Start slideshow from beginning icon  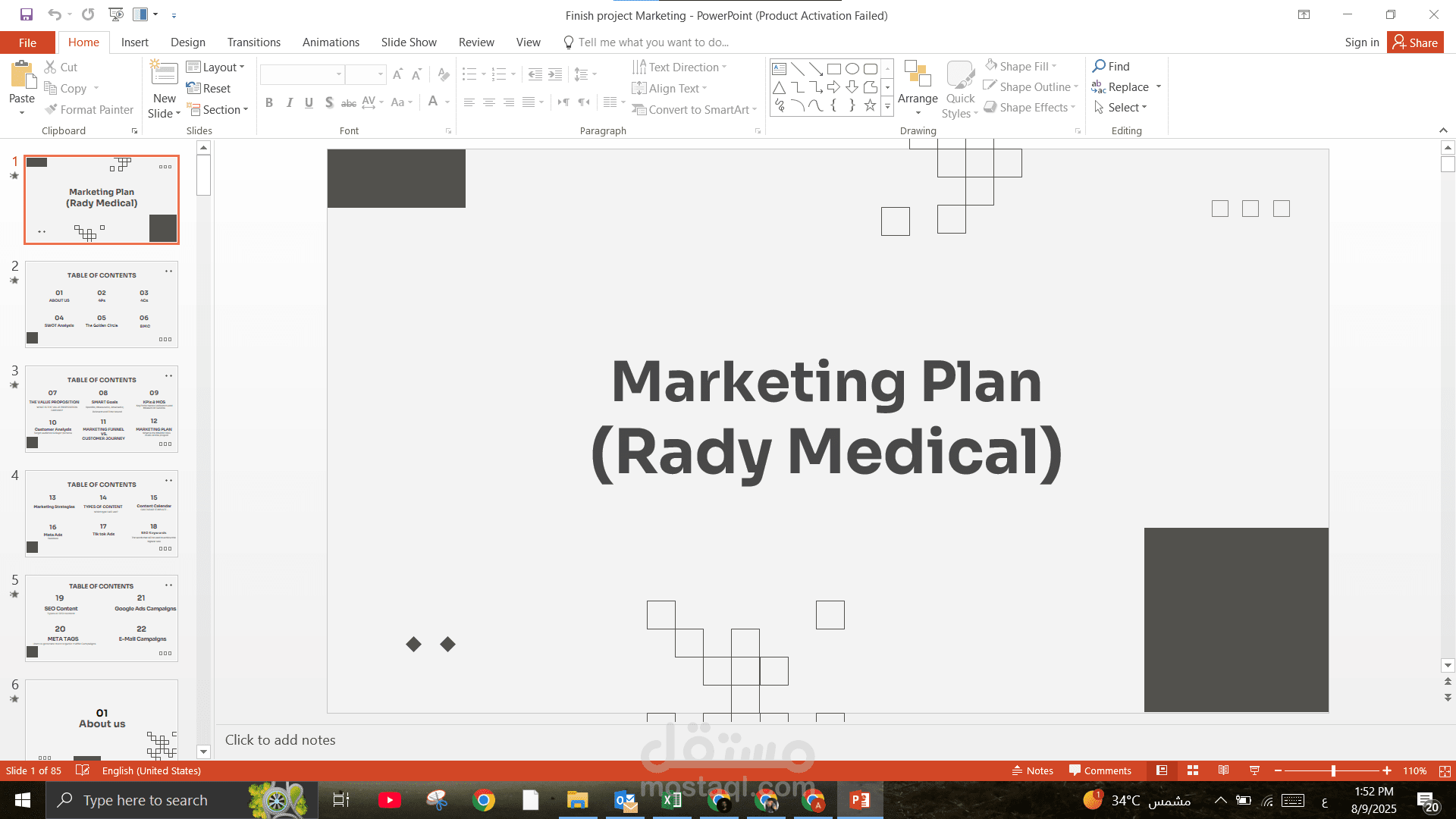coord(116,14)
